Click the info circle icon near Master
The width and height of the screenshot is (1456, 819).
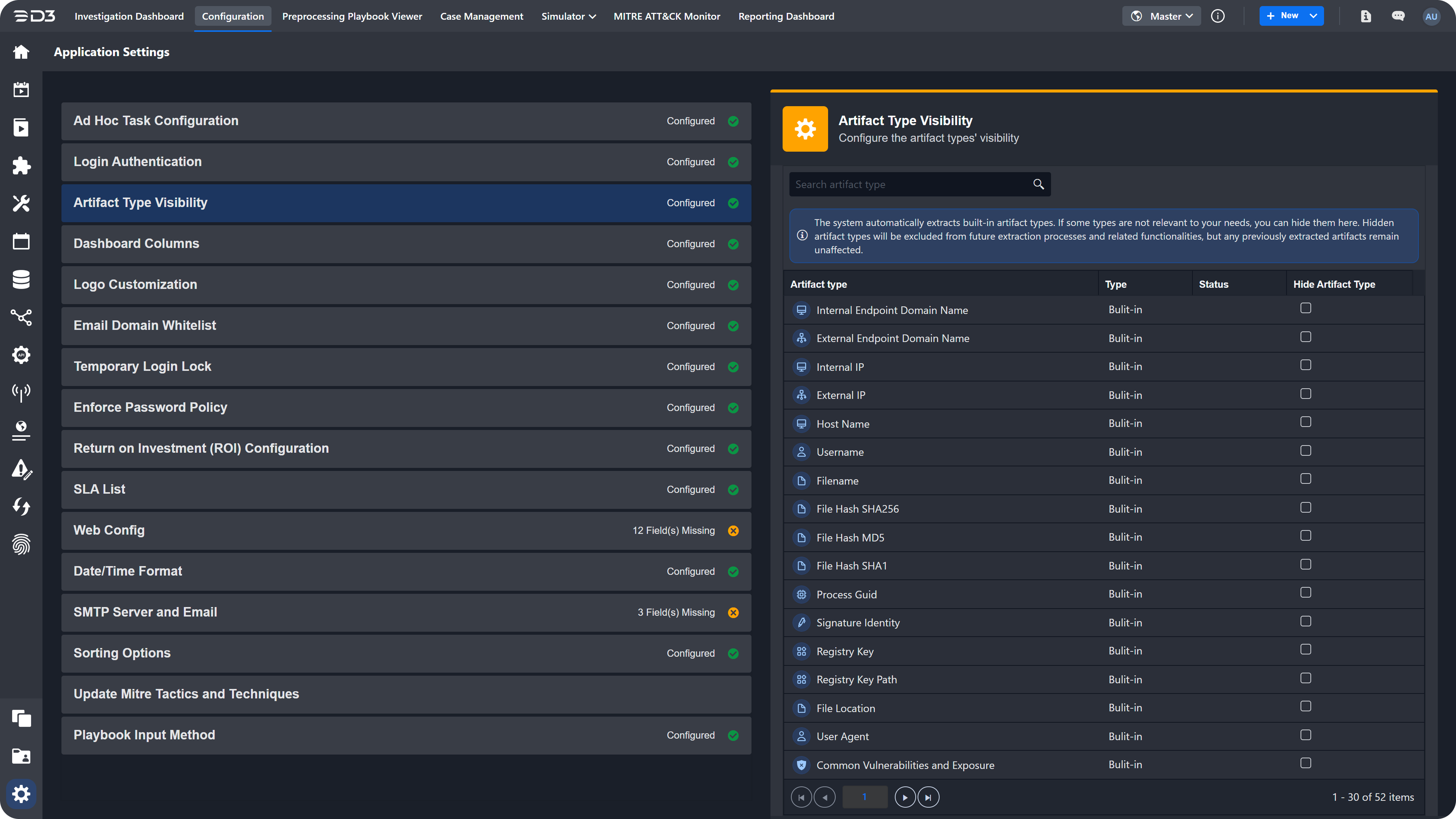click(1218, 16)
